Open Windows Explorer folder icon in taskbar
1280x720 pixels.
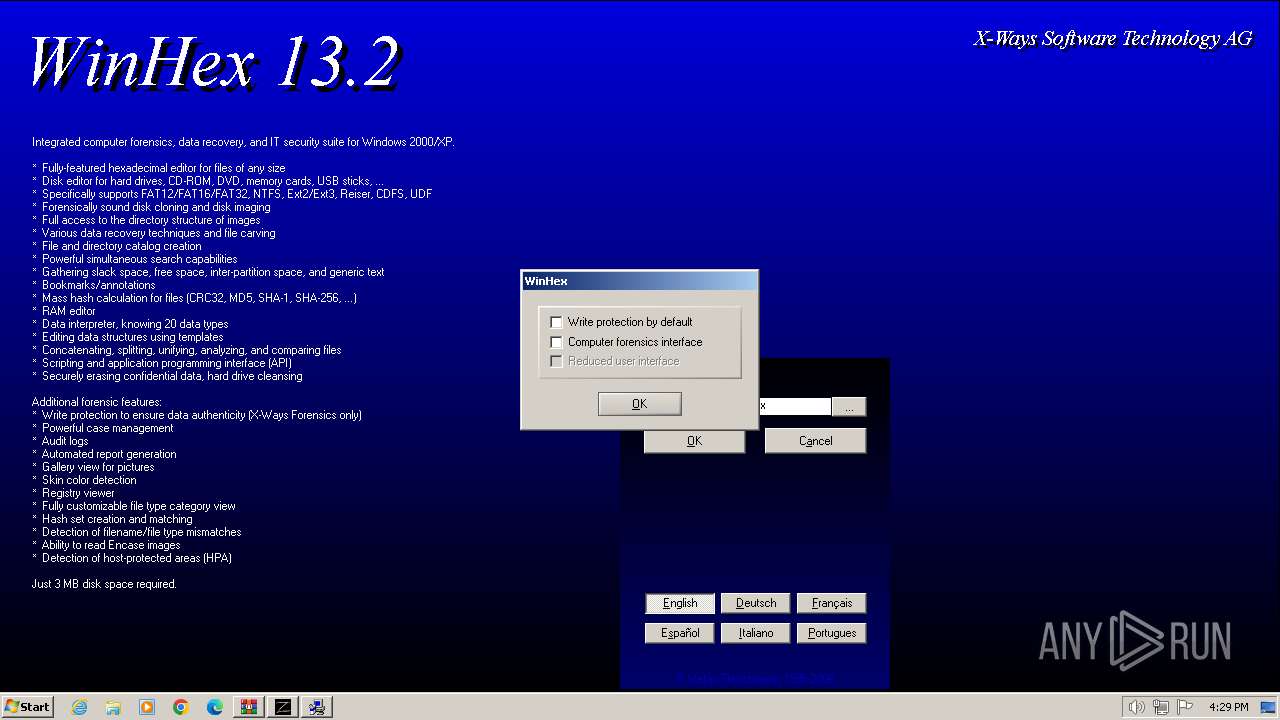[113, 707]
